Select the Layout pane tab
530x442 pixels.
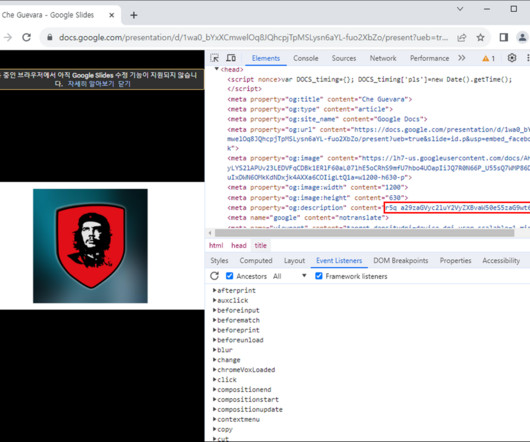coord(294,261)
